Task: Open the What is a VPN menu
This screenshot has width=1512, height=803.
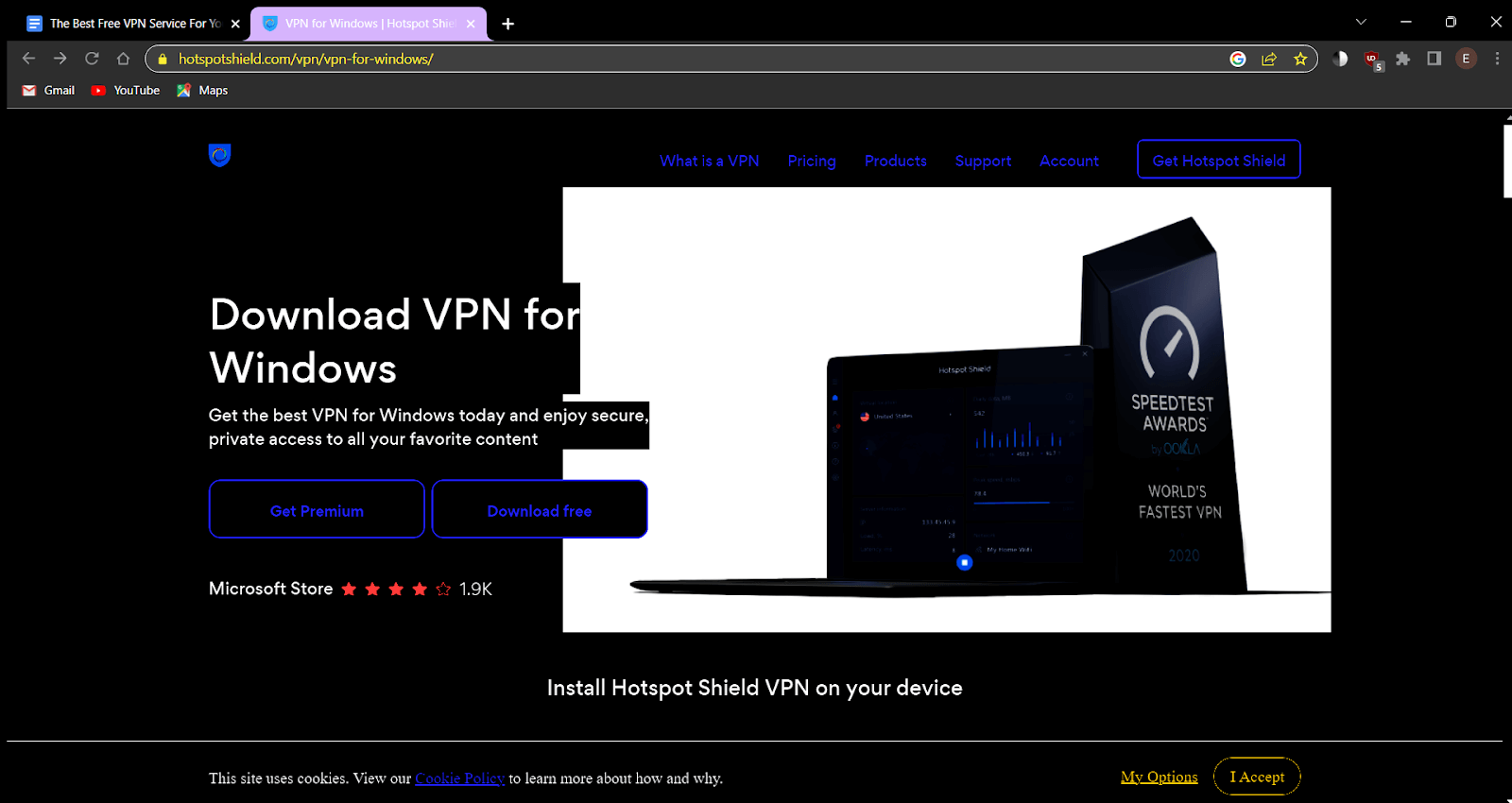Action: [x=710, y=161]
